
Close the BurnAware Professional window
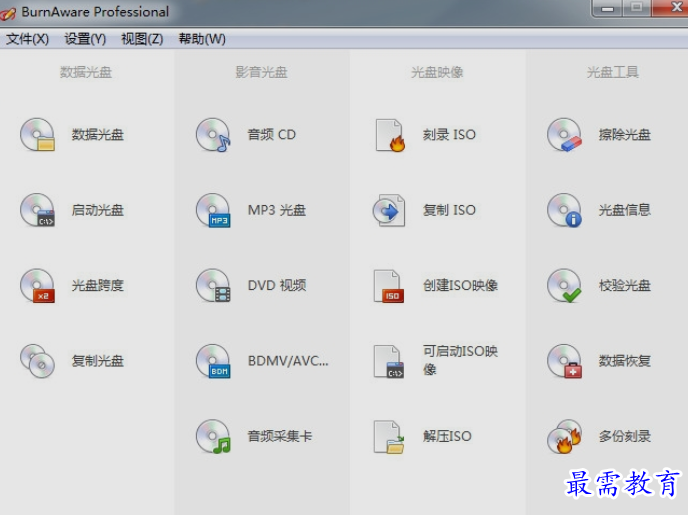click(x=670, y=7)
